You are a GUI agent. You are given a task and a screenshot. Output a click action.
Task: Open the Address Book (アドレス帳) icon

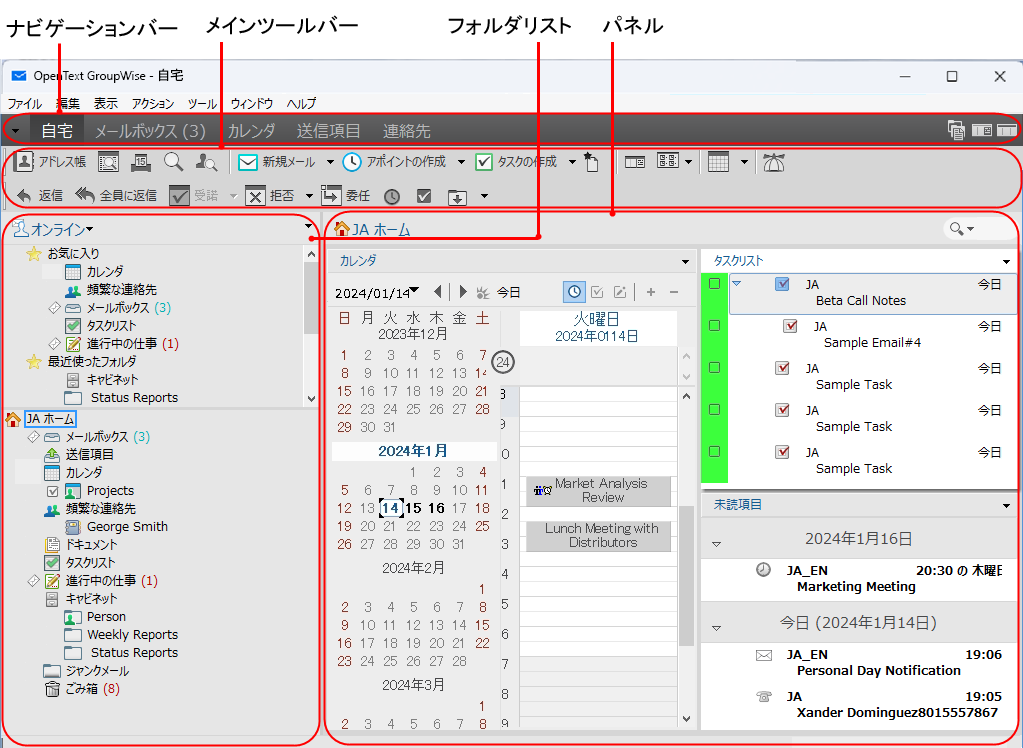coord(24,162)
